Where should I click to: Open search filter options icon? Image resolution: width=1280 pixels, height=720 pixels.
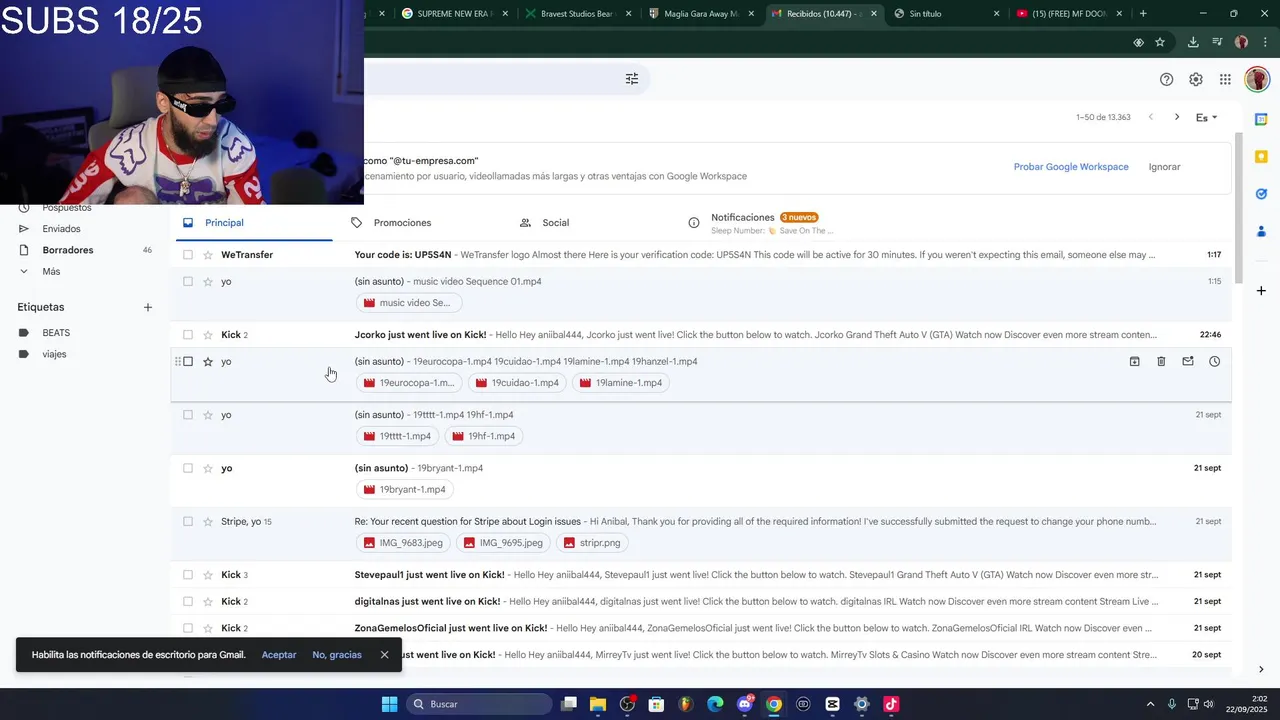pyautogui.click(x=632, y=79)
